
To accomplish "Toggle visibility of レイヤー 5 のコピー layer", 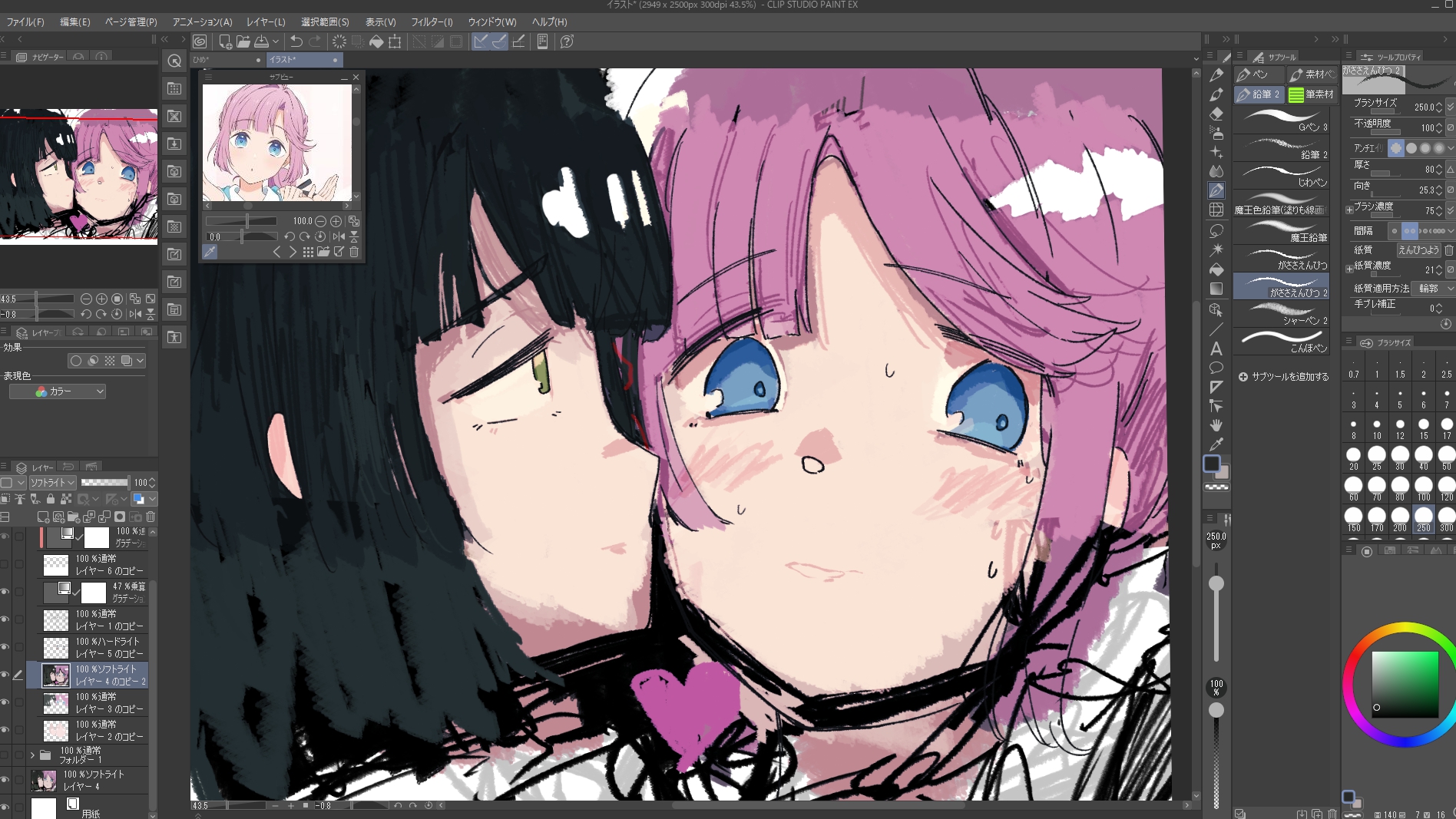I will 5,647.
